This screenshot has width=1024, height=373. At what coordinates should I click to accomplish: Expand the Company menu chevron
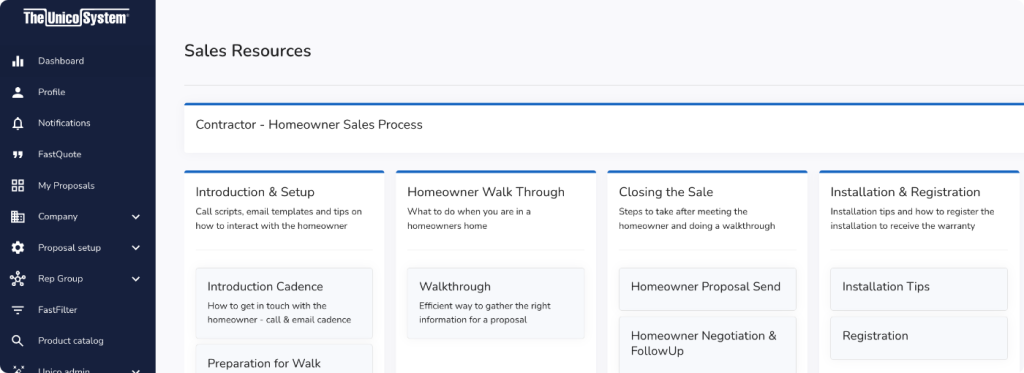[x=136, y=217]
